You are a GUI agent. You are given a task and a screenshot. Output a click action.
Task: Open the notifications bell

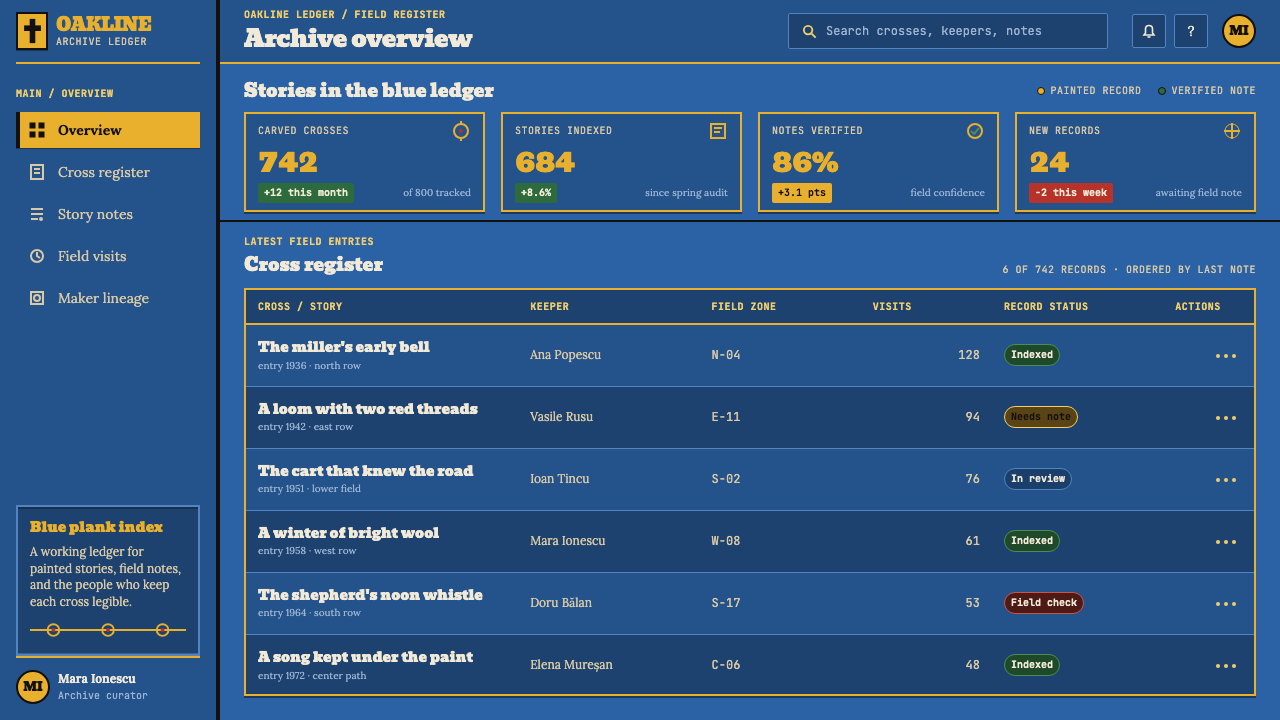(x=1149, y=31)
